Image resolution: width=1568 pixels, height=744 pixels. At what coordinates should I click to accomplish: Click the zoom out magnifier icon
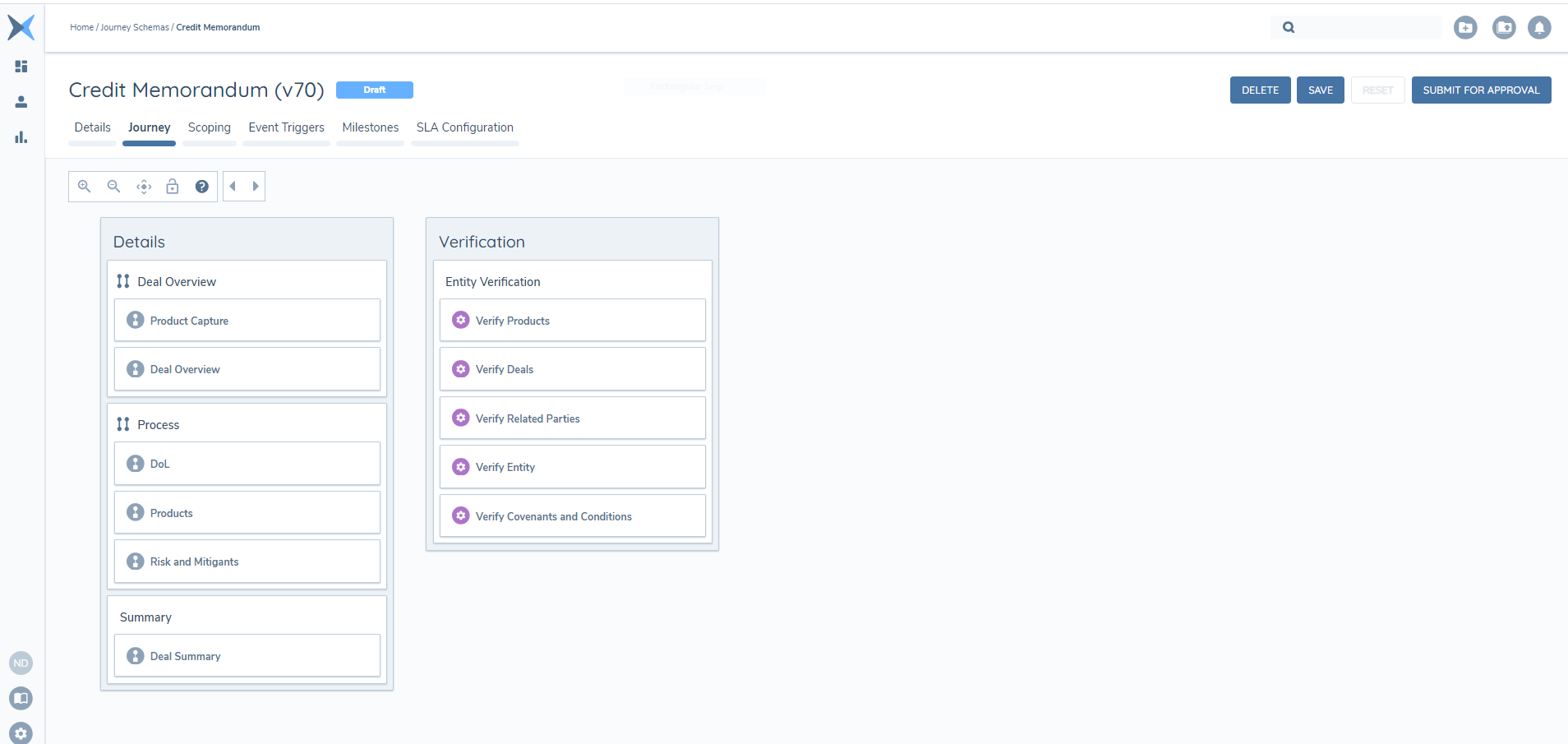113,187
